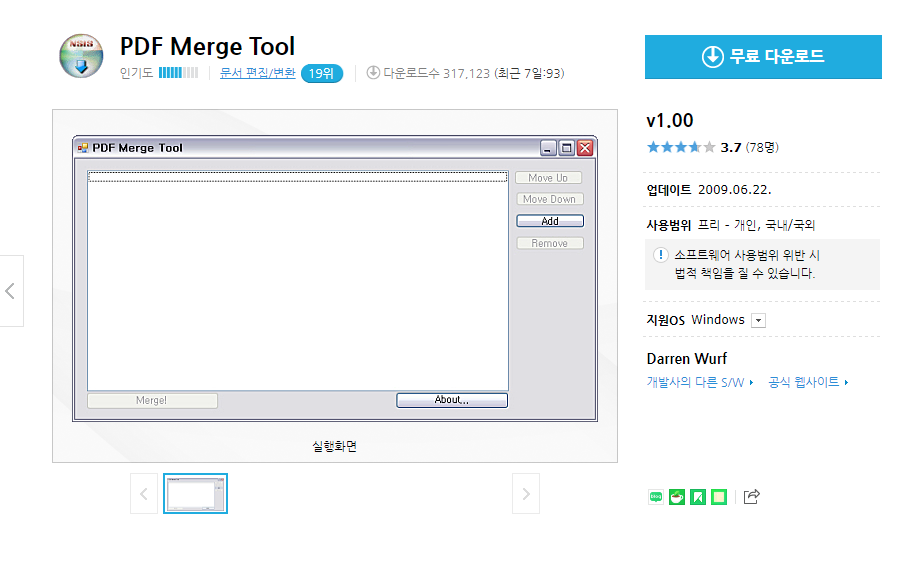The width and height of the screenshot is (909, 565).
Task: Click Move Down button in screenshot
Action: (550, 199)
